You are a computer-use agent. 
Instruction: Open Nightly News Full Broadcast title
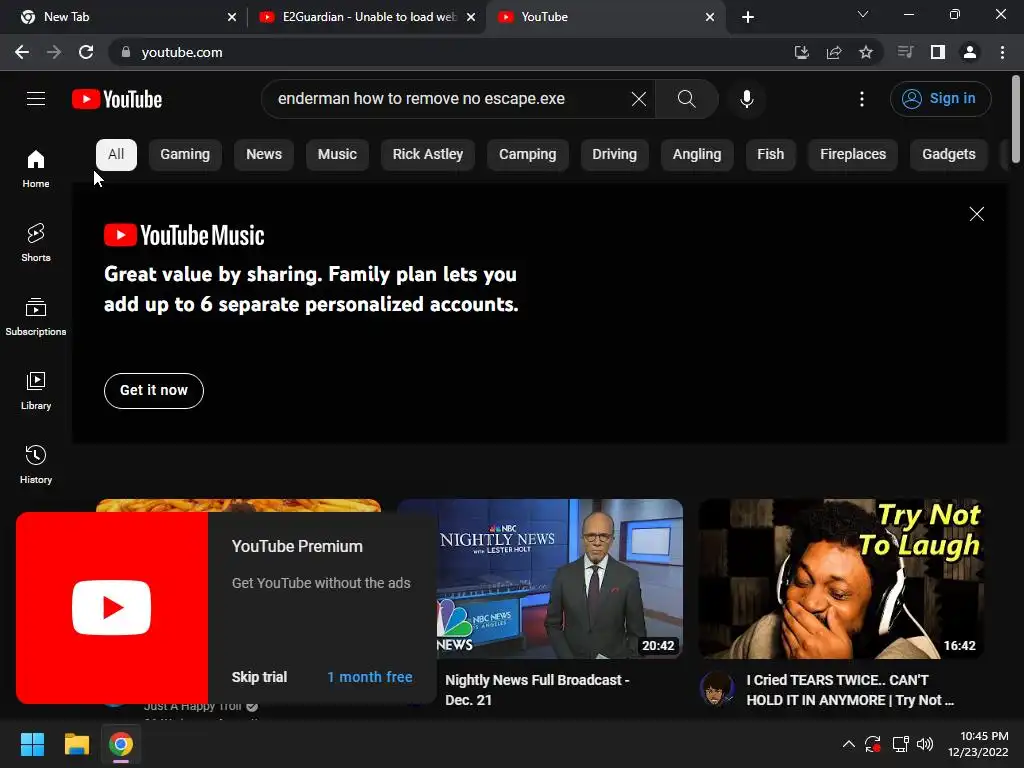tap(537, 690)
